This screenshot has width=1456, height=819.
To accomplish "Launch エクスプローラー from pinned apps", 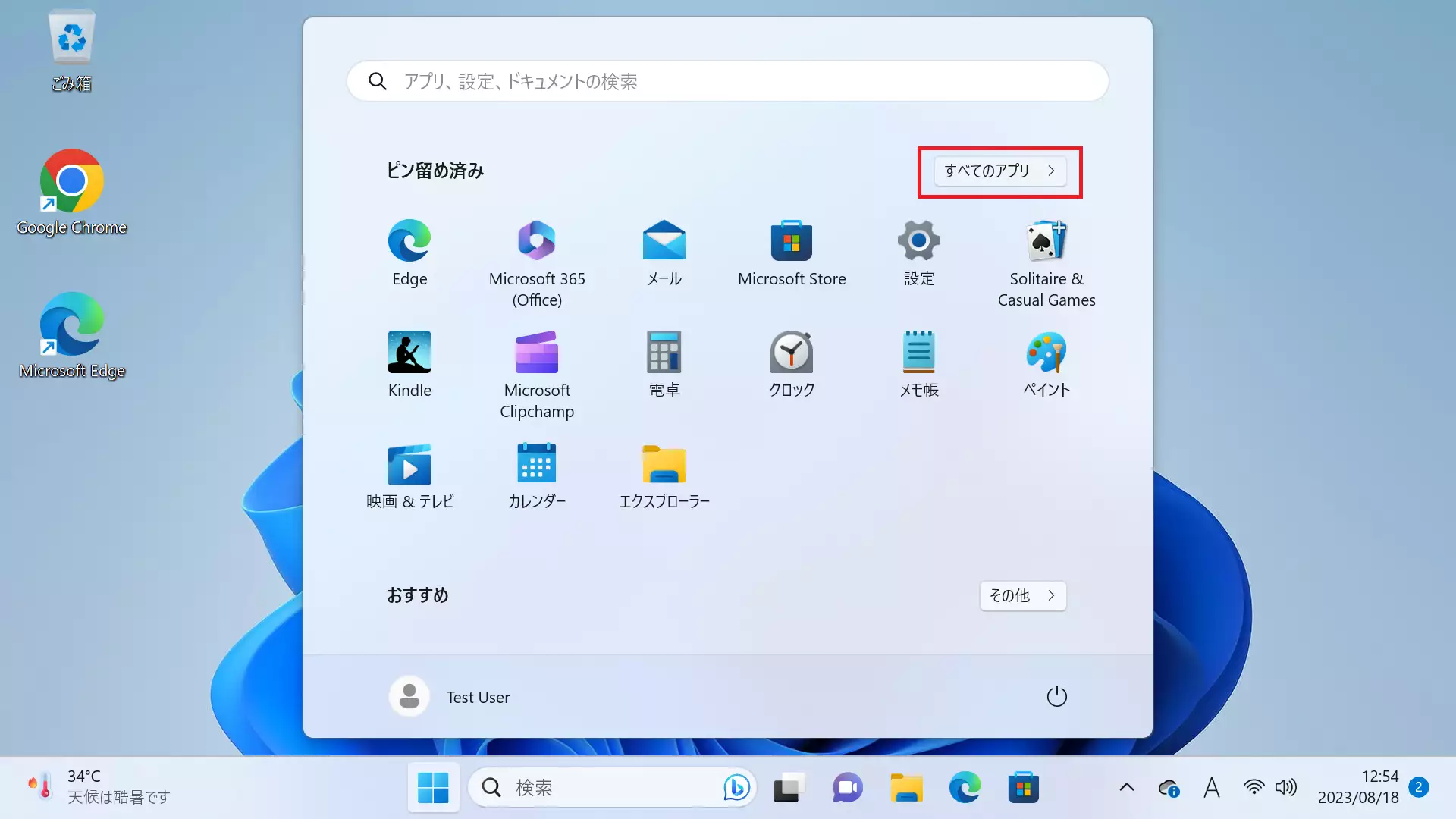I will point(664,476).
